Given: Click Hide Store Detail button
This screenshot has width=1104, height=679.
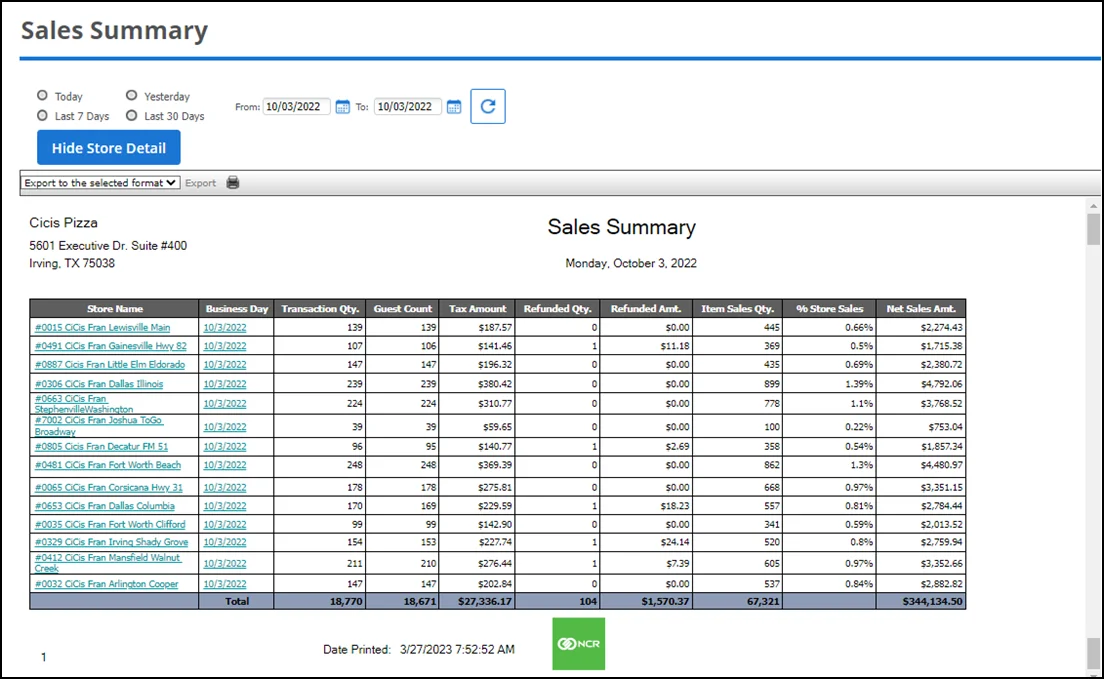Looking at the screenshot, I should click(x=108, y=148).
